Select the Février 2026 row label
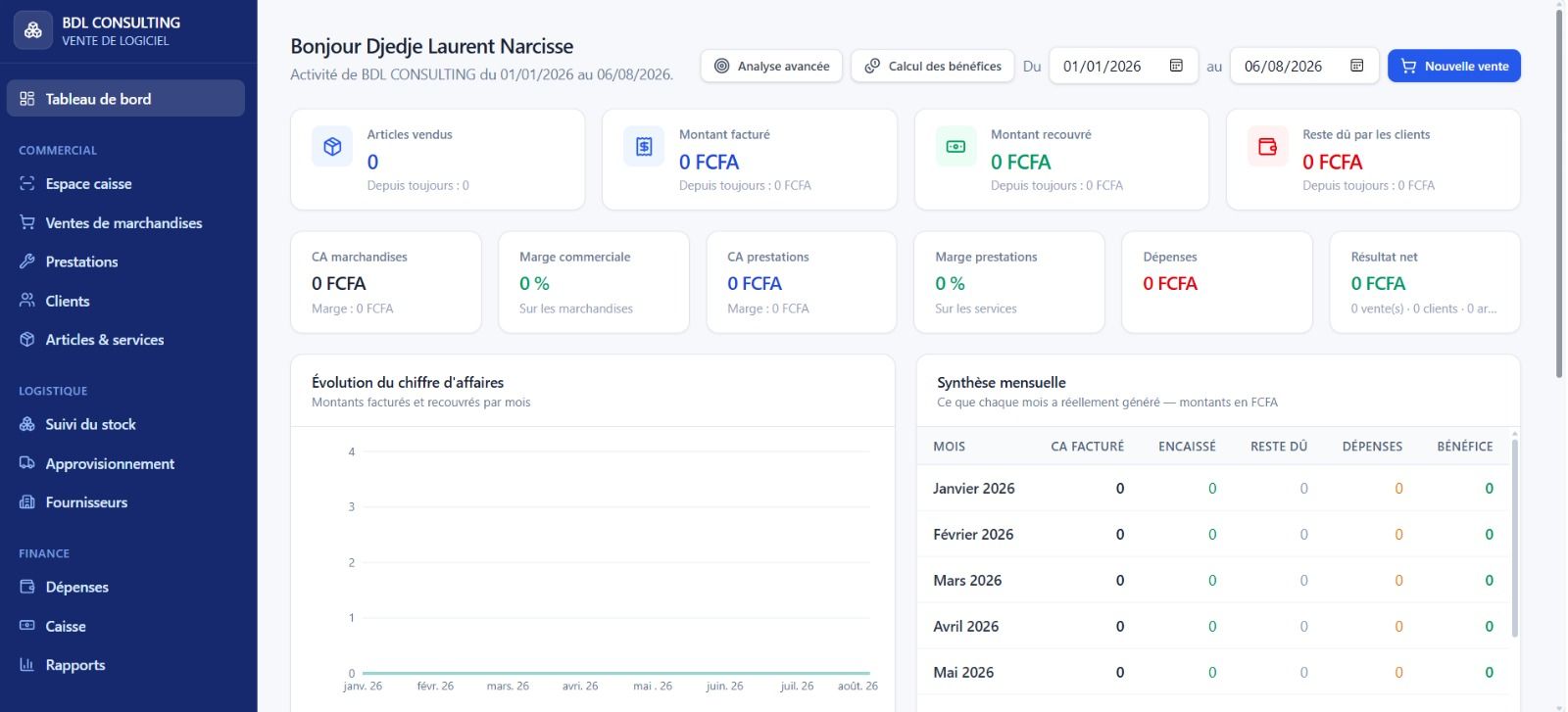Image resolution: width=1568 pixels, height=712 pixels. (973, 534)
